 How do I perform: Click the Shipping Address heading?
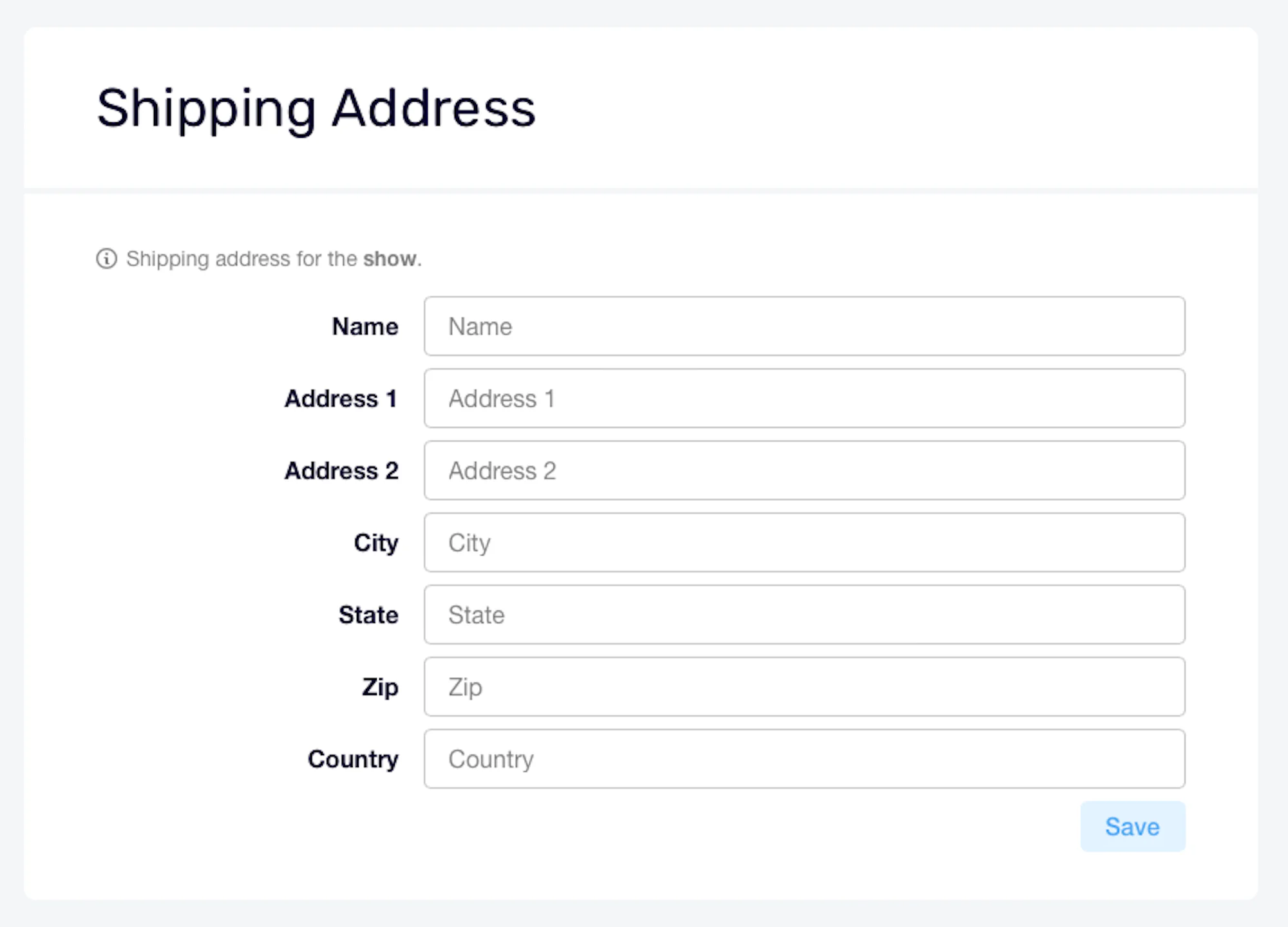(x=316, y=109)
